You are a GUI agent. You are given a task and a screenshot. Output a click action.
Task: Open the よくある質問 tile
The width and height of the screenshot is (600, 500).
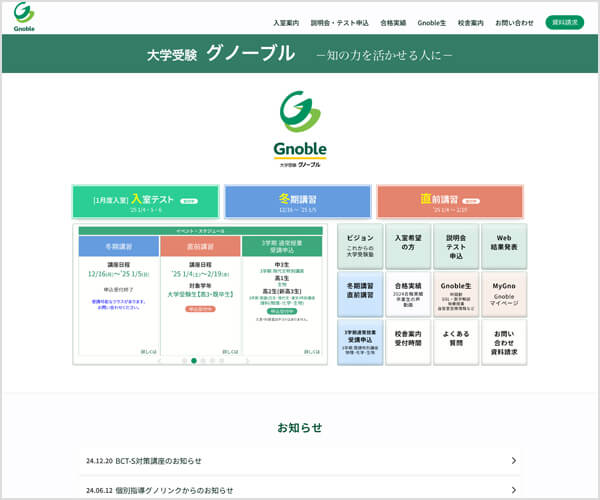point(456,341)
